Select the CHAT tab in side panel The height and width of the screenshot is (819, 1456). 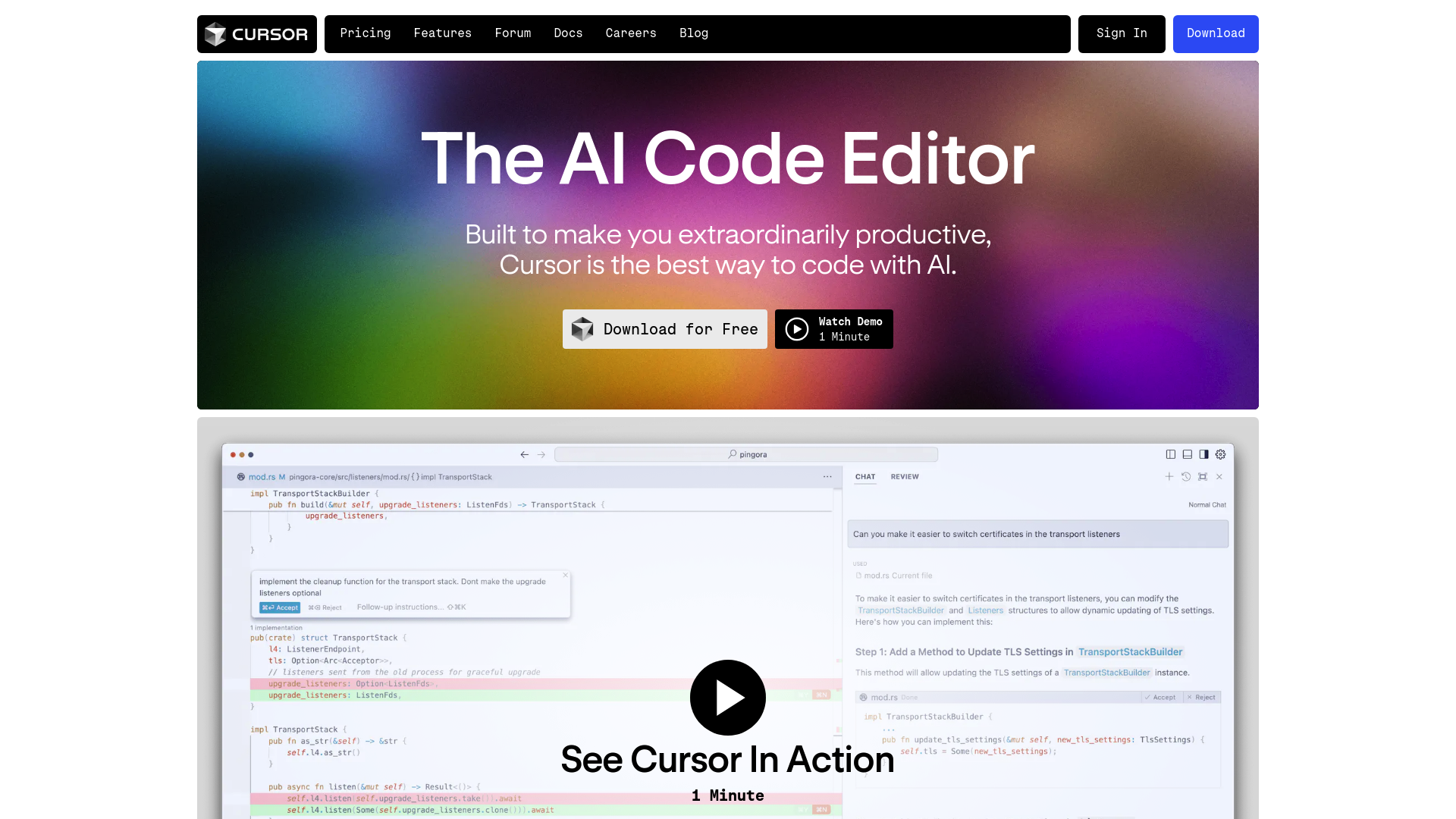click(x=865, y=476)
